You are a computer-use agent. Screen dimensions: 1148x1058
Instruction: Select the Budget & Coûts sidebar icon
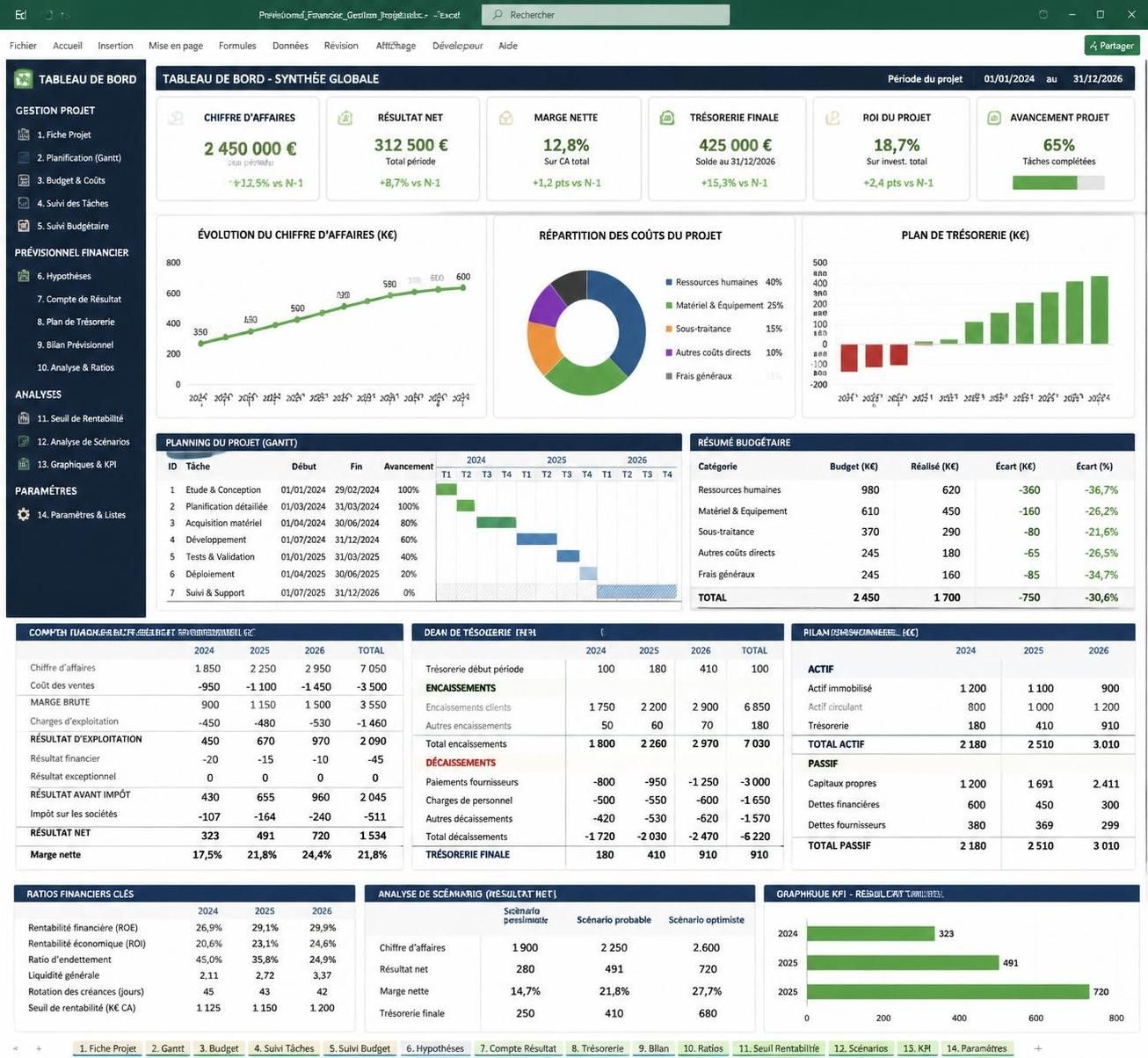click(x=24, y=180)
